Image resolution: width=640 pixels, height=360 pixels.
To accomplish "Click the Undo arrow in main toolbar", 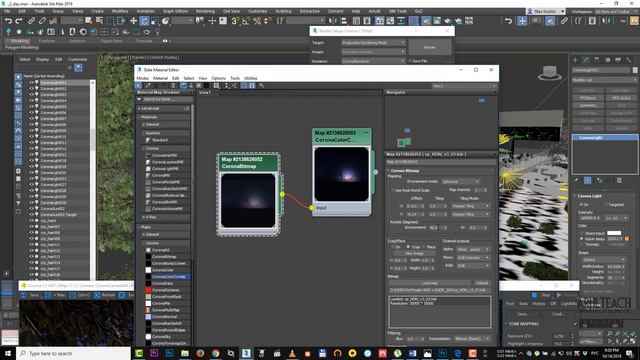I will pyautogui.click(x=8, y=20).
